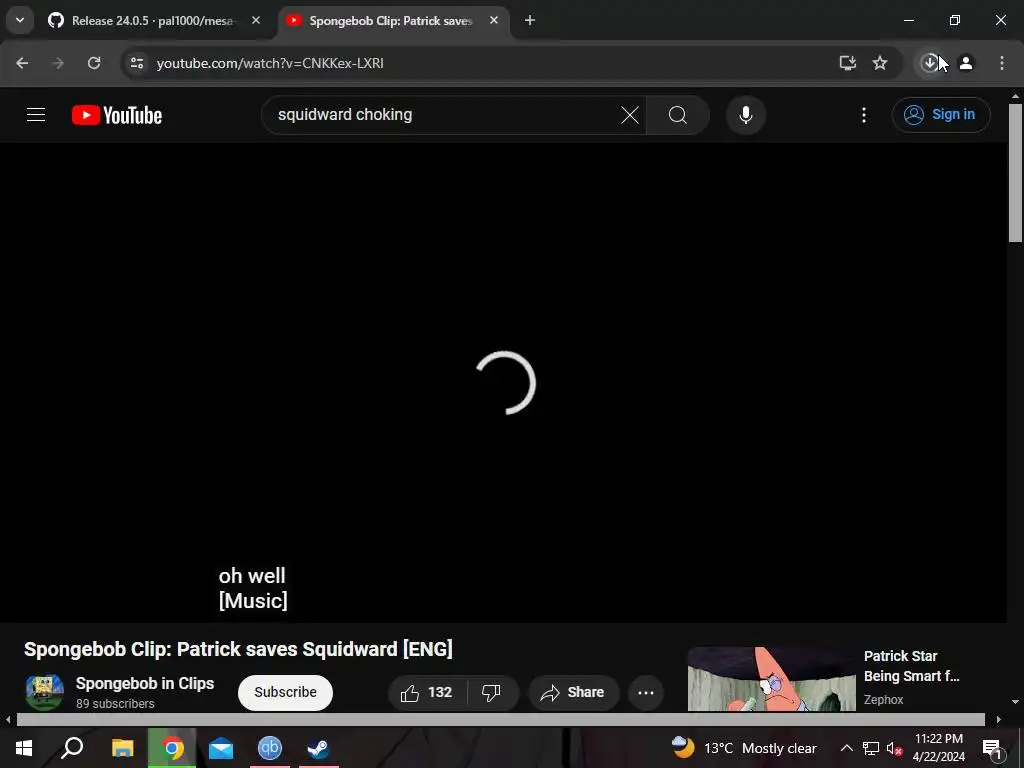Close the Release 24.0.5 GitHub tab
The width and height of the screenshot is (1024, 768).
pyautogui.click(x=256, y=20)
